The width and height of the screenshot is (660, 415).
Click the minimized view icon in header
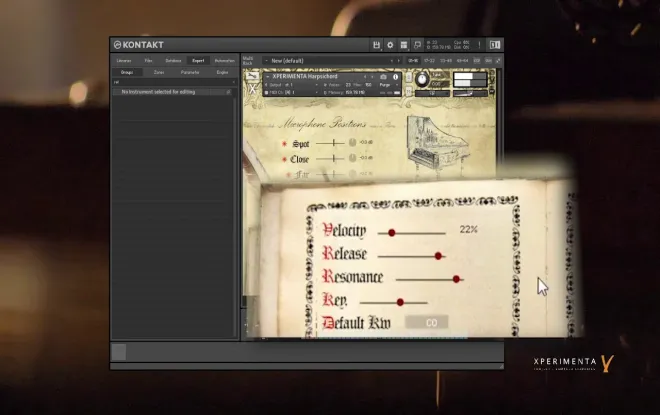(417, 45)
